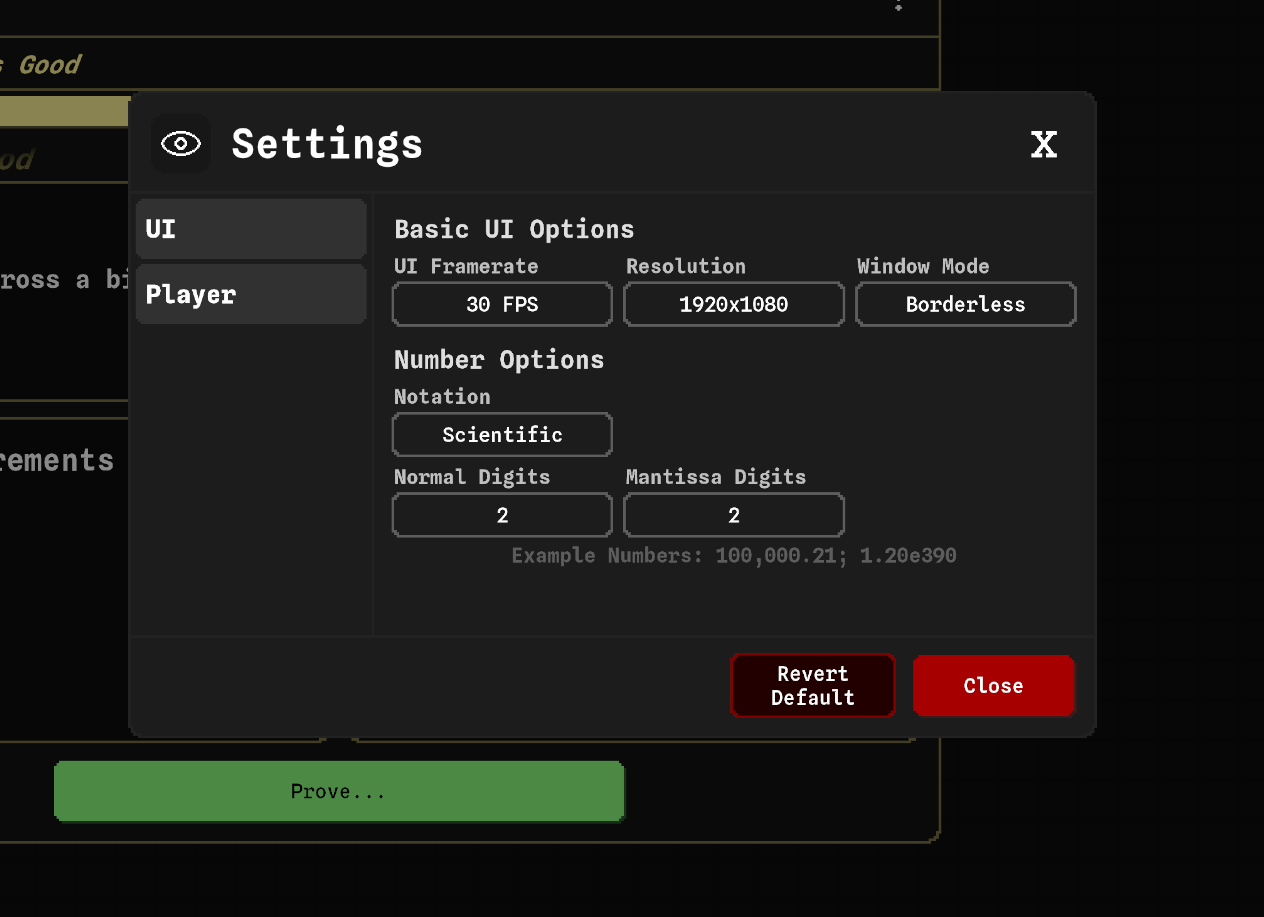Click the Example Numbers preview text

coord(733,556)
